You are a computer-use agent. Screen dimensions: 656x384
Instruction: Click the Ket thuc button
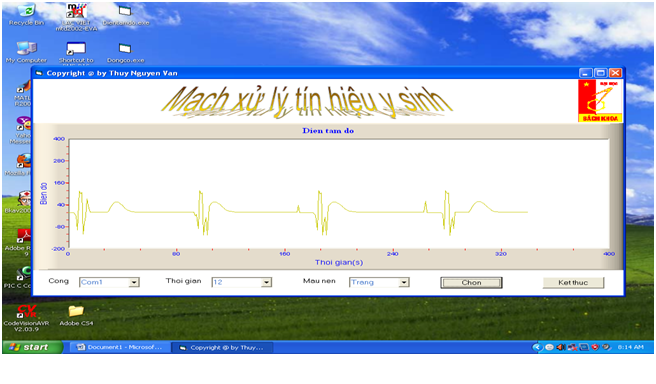[573, 283]
